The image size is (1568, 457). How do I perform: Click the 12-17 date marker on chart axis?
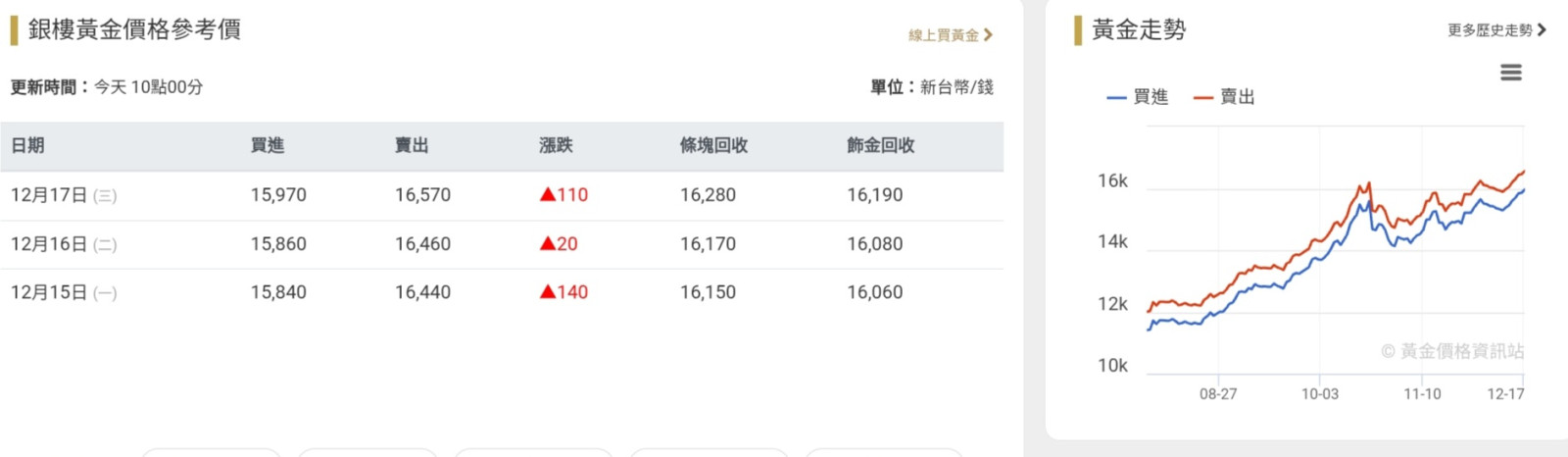pyautogui.click(x=1505, y=394)
